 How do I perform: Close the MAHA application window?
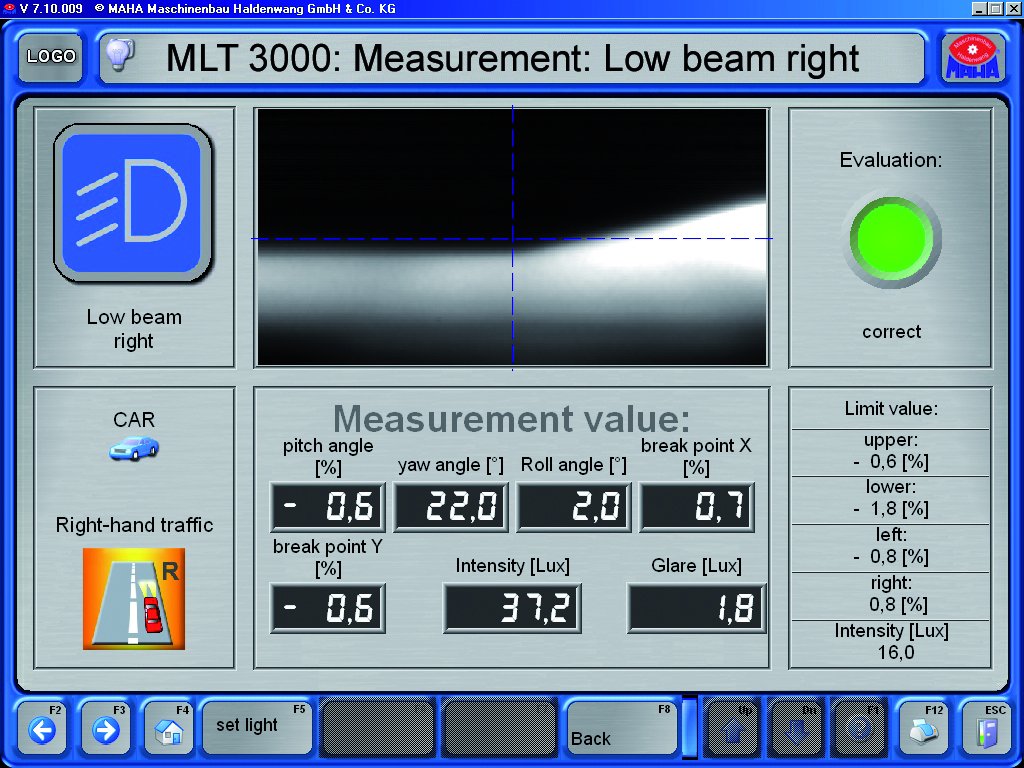pos(1012,8)
